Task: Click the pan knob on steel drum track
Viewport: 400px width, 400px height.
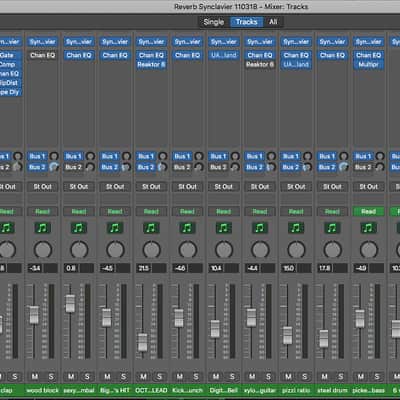Action: click(x=333, y=249)
